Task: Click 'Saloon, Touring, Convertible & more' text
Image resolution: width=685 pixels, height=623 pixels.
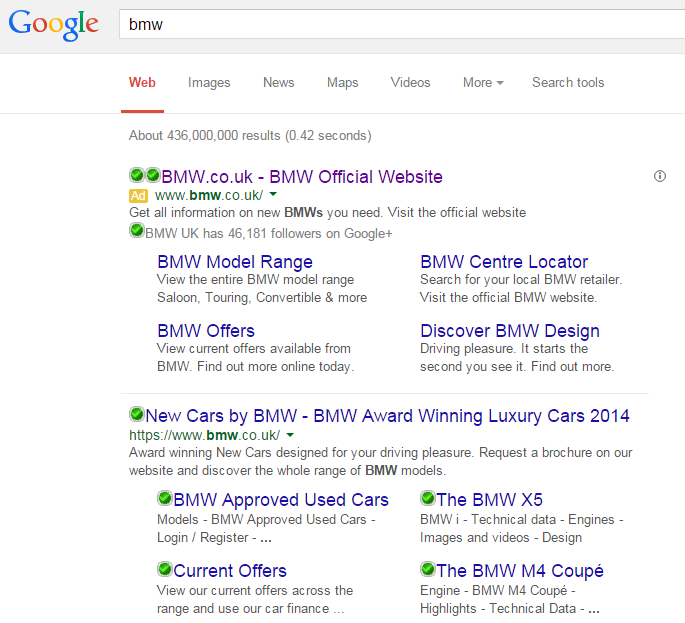Action: tap(262, 298)
